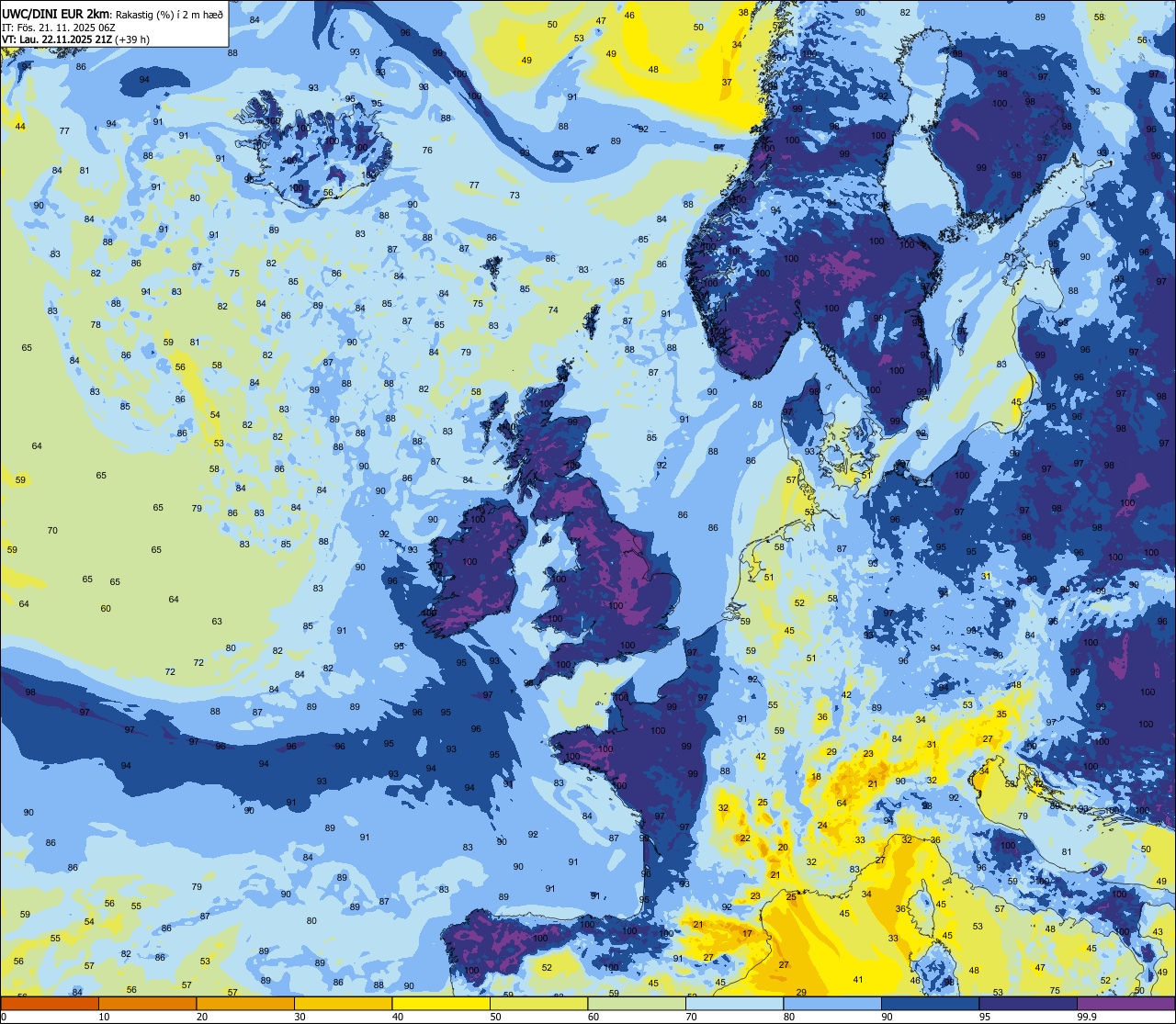Click the "60" legend tick label
The height and width of the screenshot is (1024, 1176).
point(594,1017)
